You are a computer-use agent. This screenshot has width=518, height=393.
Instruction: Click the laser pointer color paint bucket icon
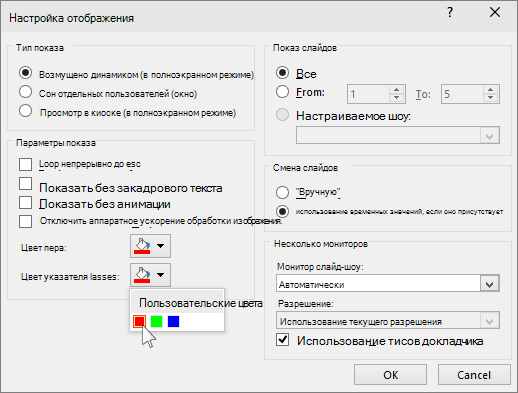[142, 275]
